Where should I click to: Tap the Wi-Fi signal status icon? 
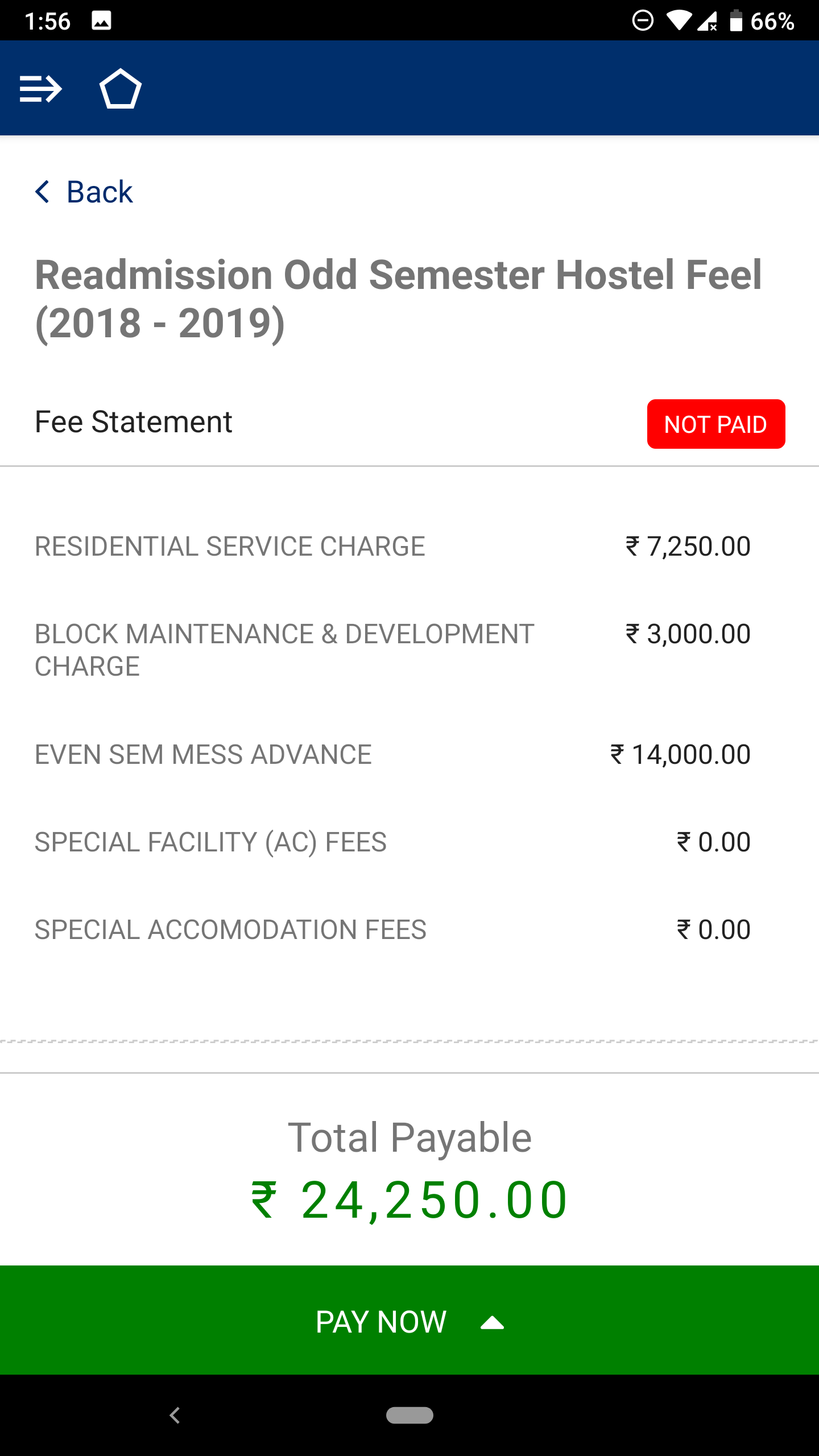pos(678,21)
